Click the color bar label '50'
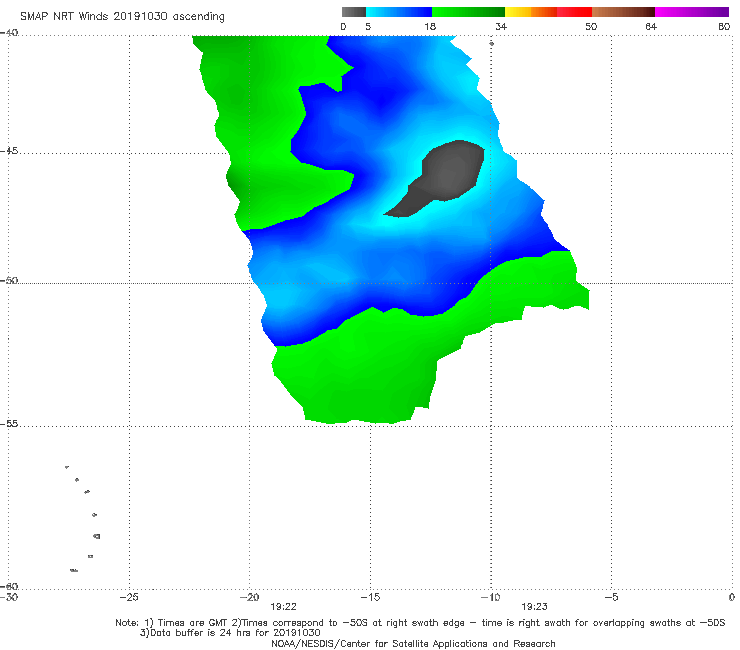This screenshot has height=650, width=740. point(591,27)
